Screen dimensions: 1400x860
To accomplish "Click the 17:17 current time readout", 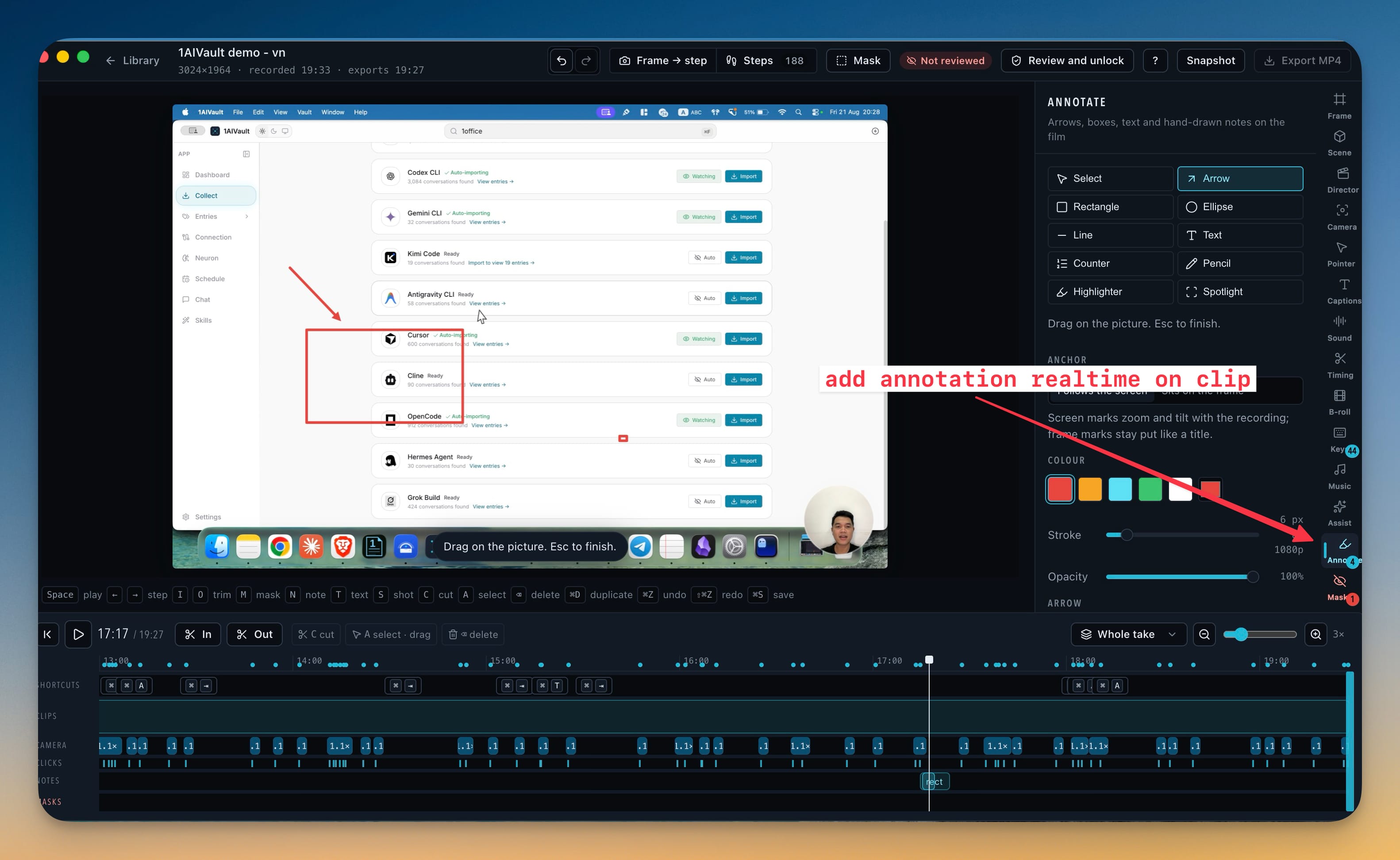I will pyautogui.click(x=113, y=633).
